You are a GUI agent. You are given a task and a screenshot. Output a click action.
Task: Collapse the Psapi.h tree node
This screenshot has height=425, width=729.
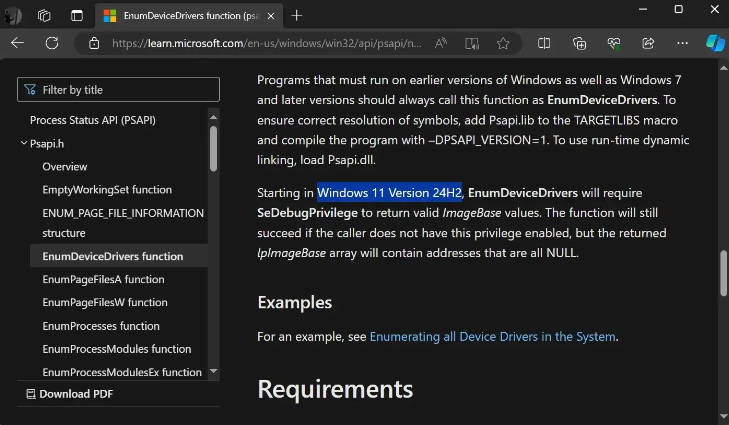[x=24, y=143]
